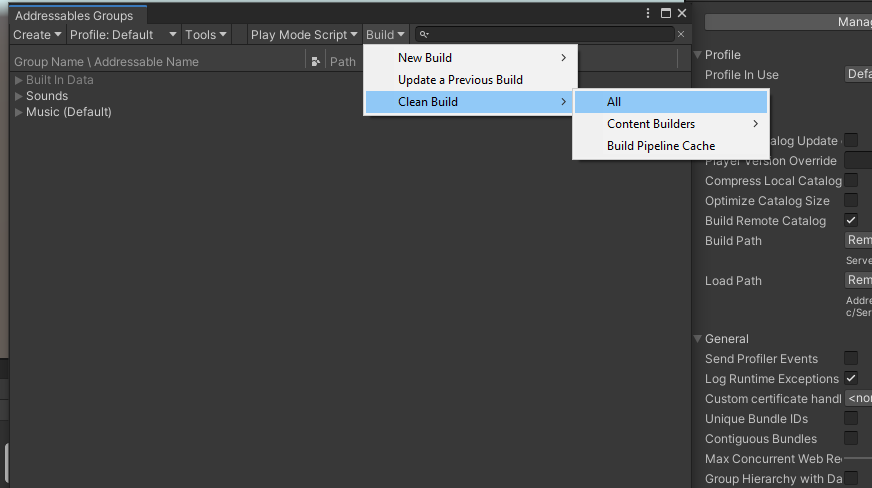Click the search magnifier icon

pos(424,34)
